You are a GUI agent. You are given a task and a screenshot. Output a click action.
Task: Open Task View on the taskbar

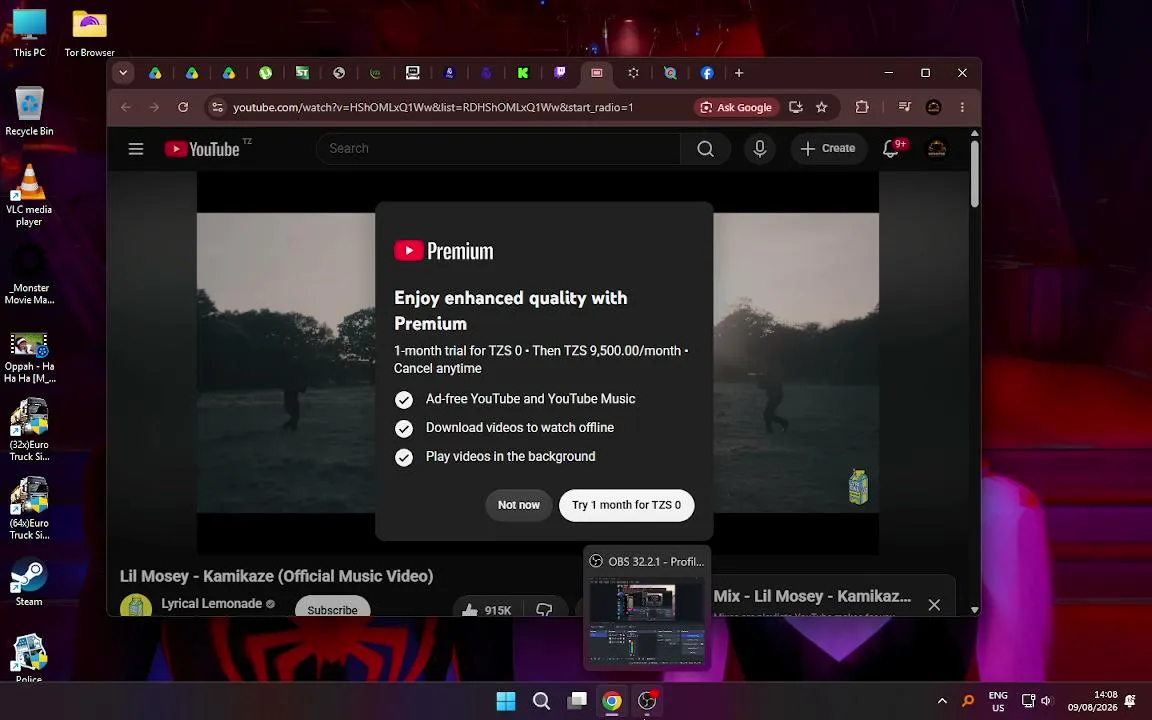tap(577, 702)
